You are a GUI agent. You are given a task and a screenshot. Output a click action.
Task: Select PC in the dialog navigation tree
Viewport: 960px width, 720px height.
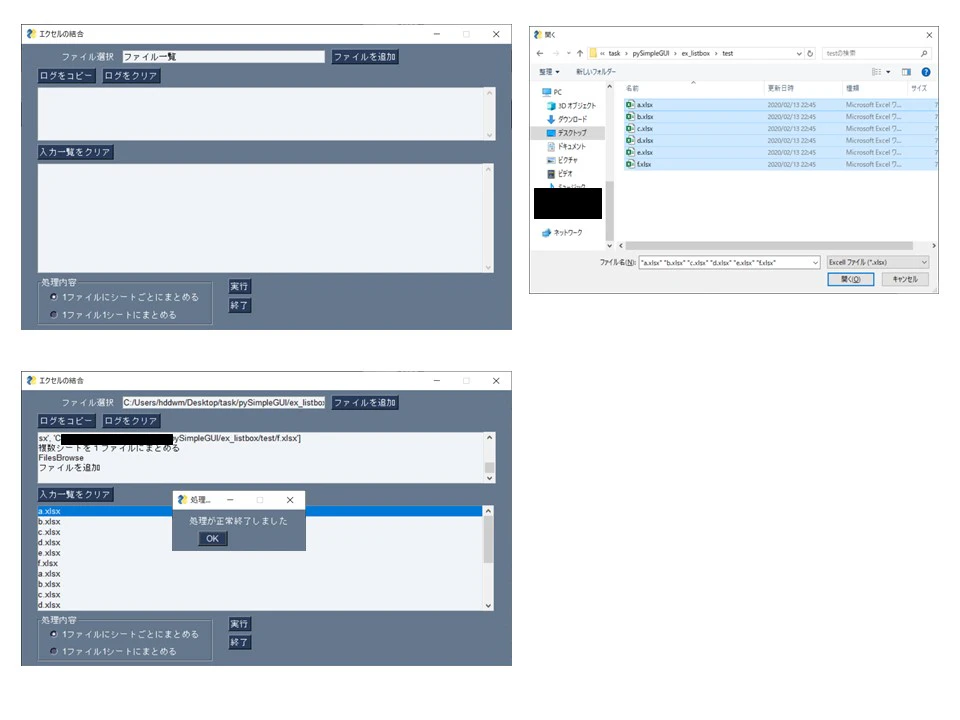tap(552, 92)
